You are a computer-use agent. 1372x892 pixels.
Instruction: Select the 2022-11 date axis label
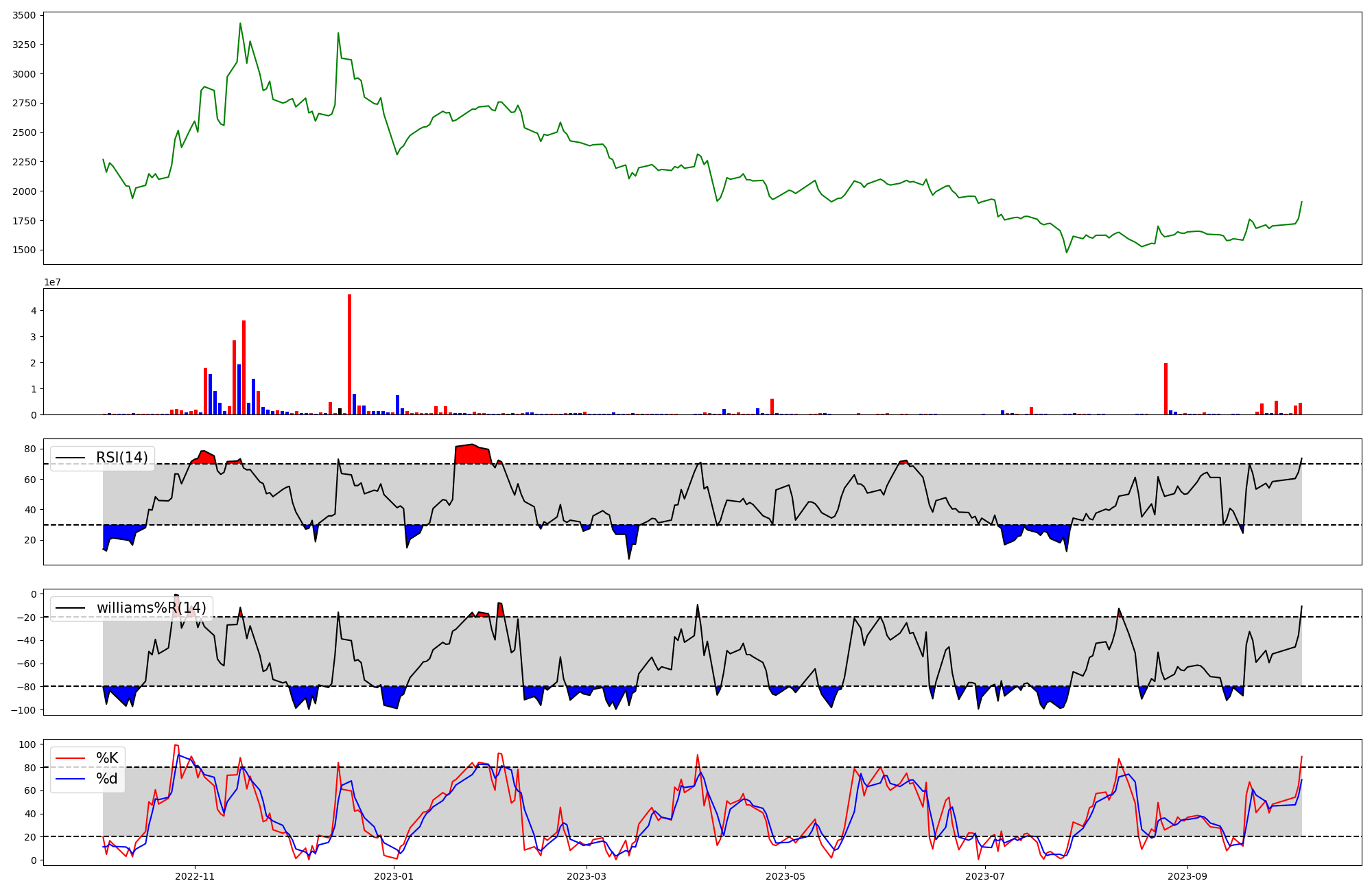point(196,876)
